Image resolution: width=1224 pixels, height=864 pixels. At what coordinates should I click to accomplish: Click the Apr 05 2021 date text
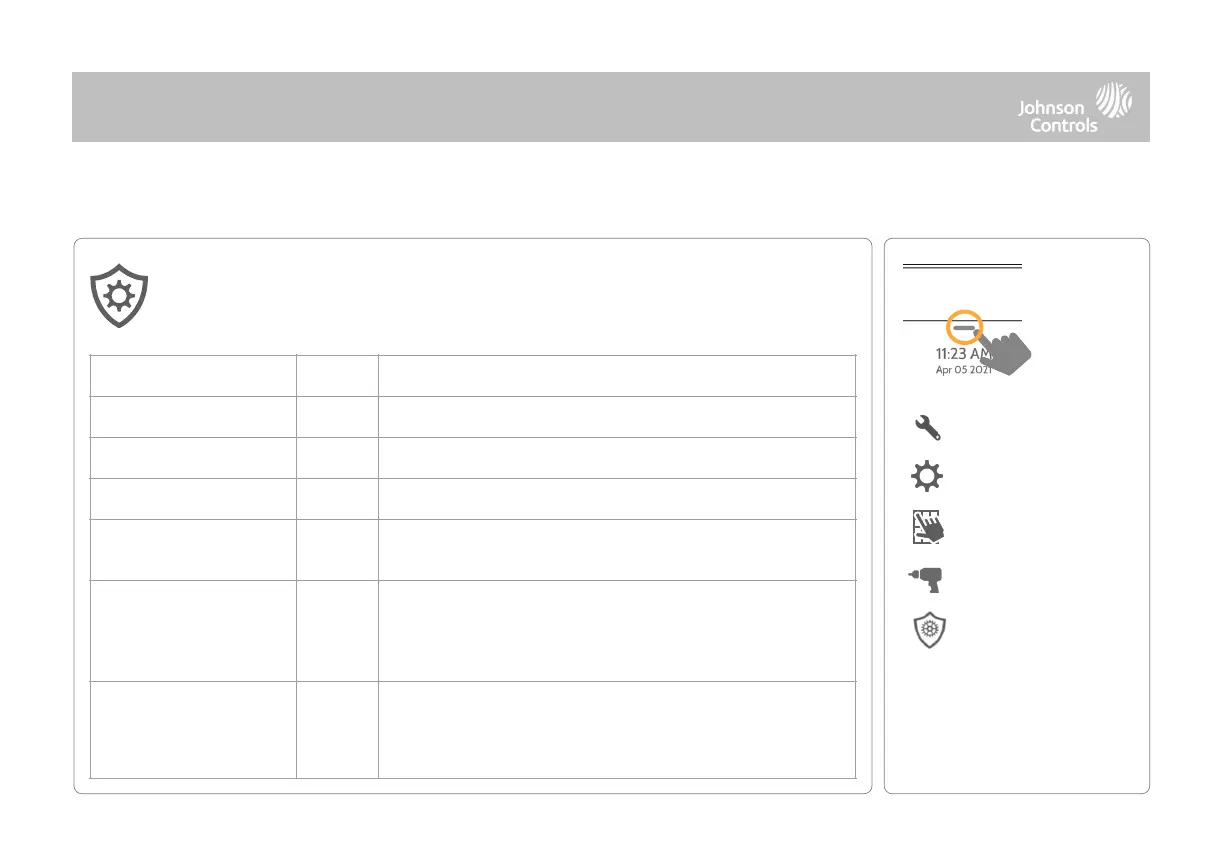pyautogui.click(x=955, y=369)
